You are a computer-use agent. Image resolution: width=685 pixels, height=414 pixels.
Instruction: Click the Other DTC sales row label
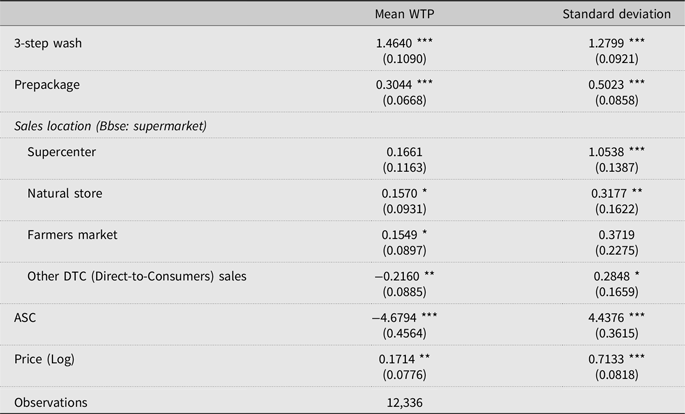[x=137, y=276]
